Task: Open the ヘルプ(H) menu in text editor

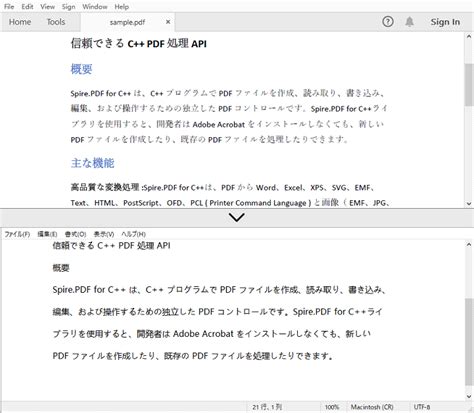Action: click(133, 234)
